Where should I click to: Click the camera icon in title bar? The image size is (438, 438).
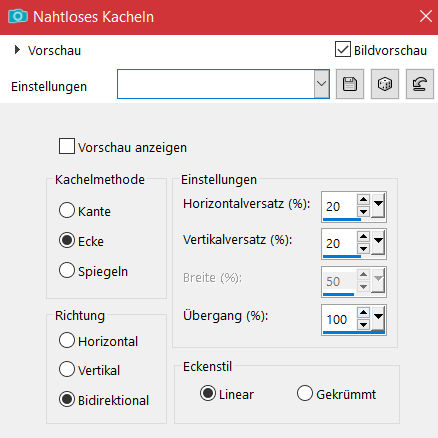coord(18,16)
